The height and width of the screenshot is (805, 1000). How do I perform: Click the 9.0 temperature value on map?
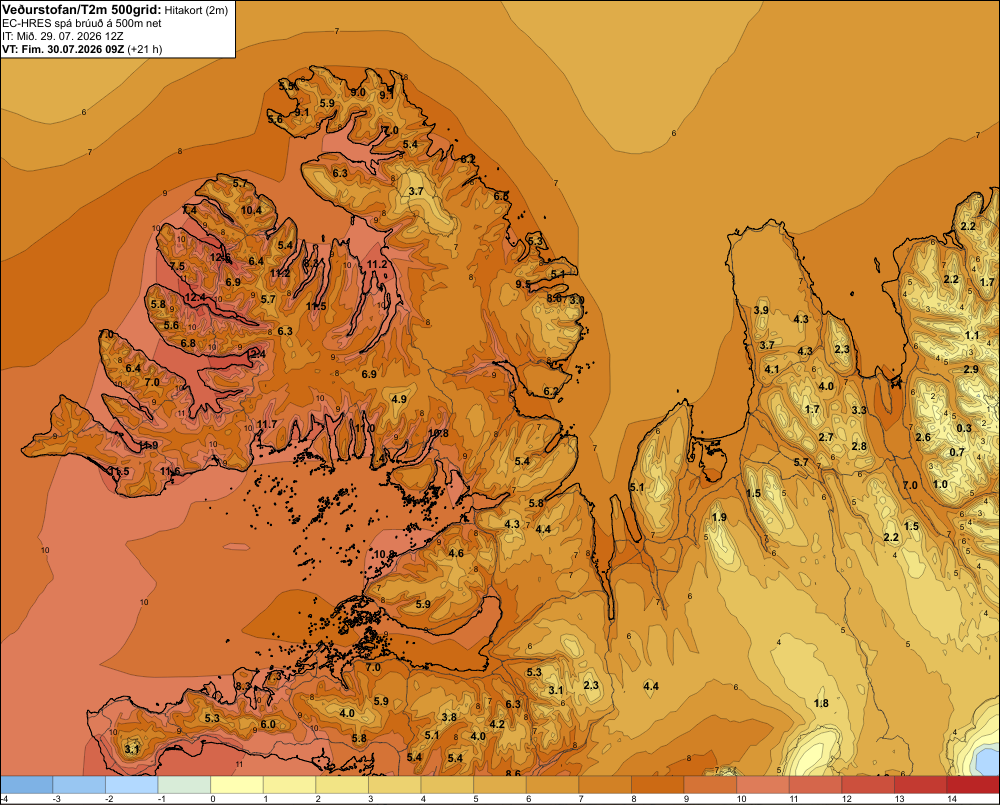click(x=358, y=92)
